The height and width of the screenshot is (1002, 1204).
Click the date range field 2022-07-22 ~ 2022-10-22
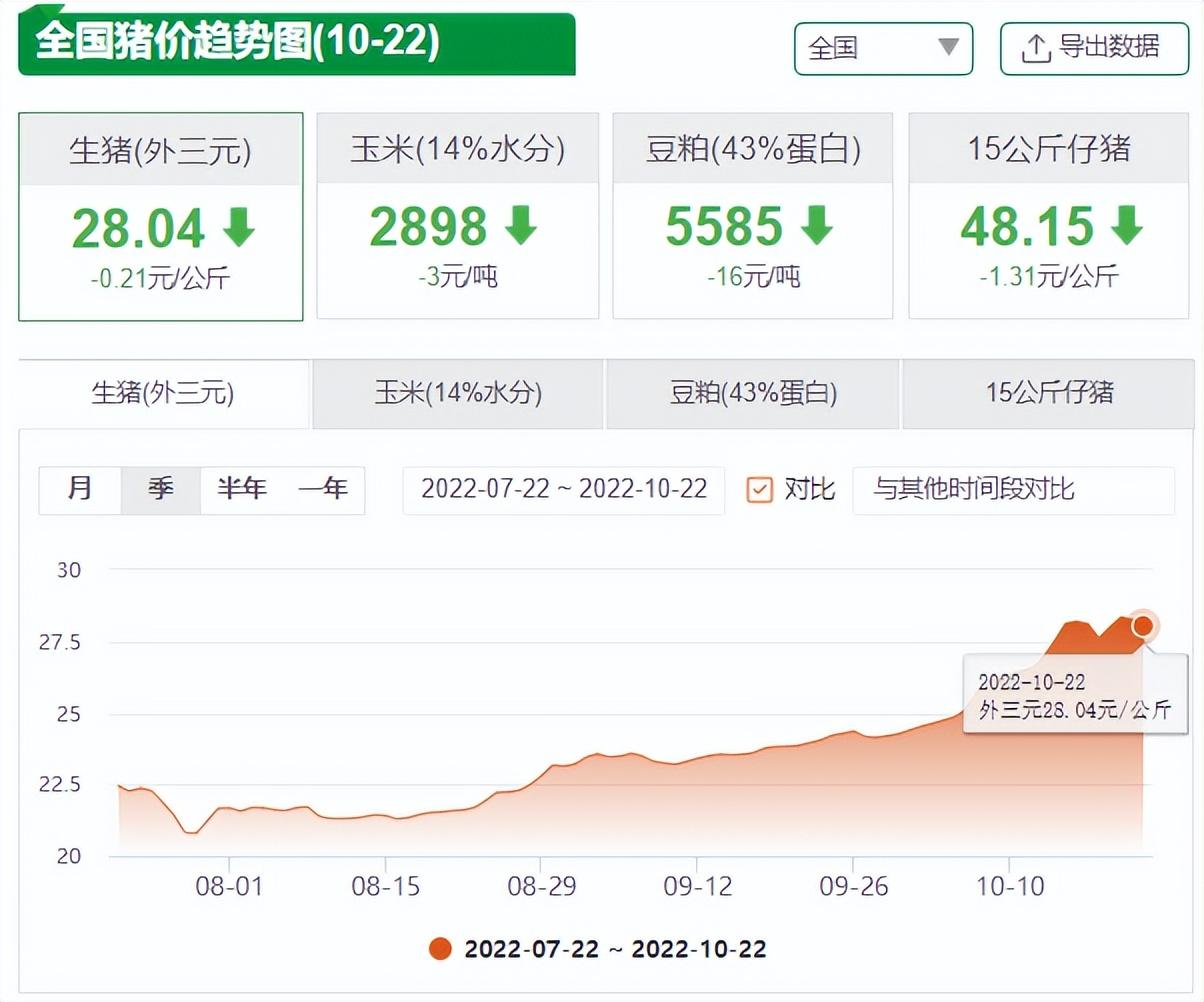pyautogui.click(x=564, y=490)
